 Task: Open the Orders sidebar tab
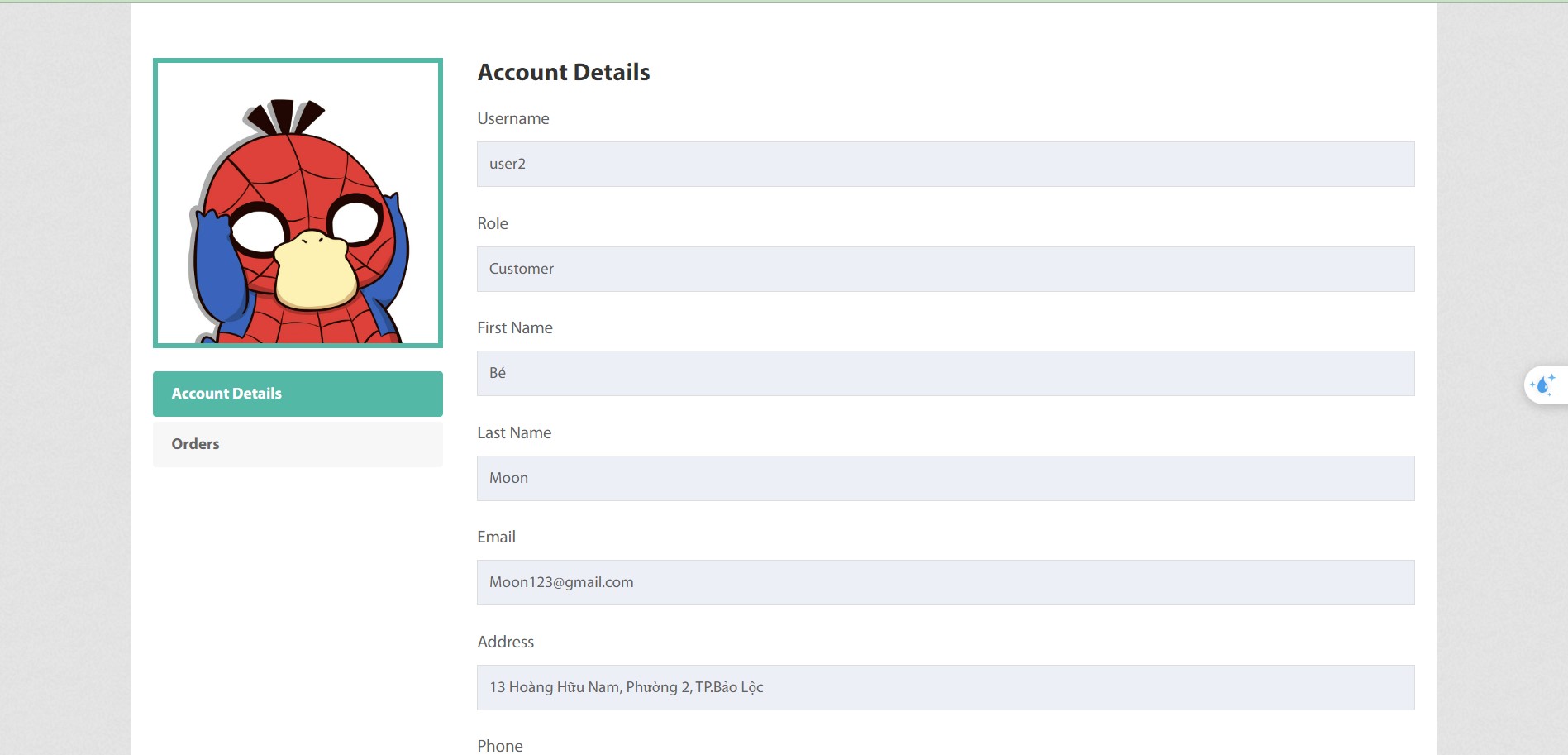[298, 444]
